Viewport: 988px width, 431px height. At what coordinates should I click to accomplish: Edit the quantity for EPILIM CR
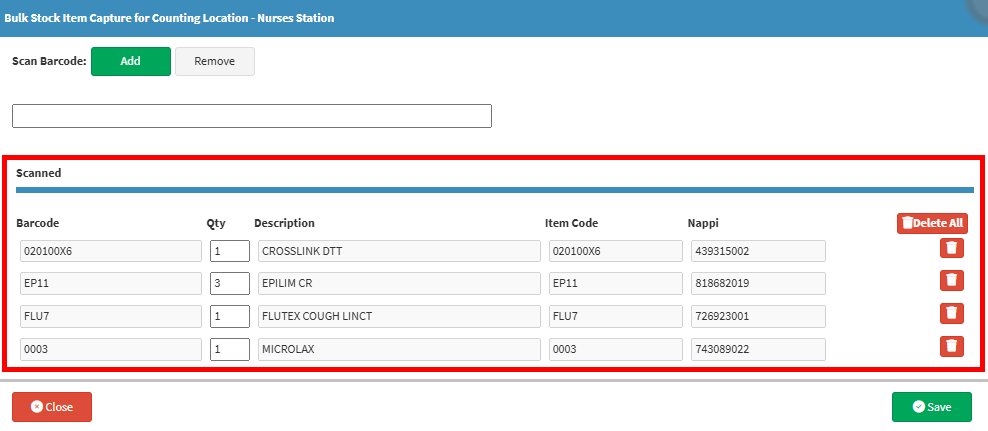pyautogui.click(x=230, y=284)
